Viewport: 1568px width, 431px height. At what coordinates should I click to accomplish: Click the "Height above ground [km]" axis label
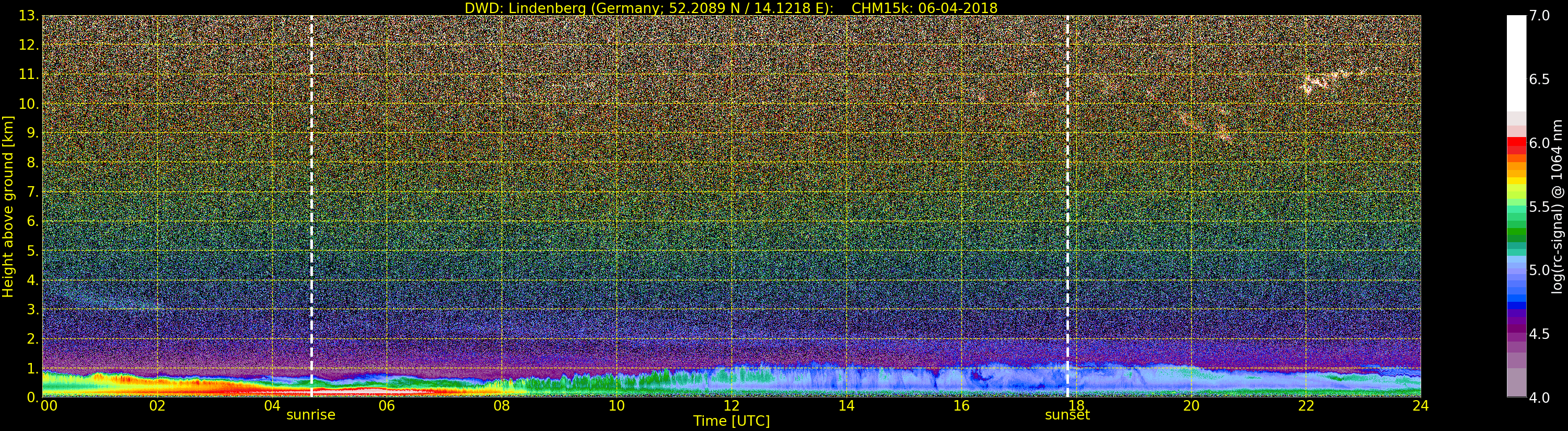pyautogui.click(x=8, y=207)
